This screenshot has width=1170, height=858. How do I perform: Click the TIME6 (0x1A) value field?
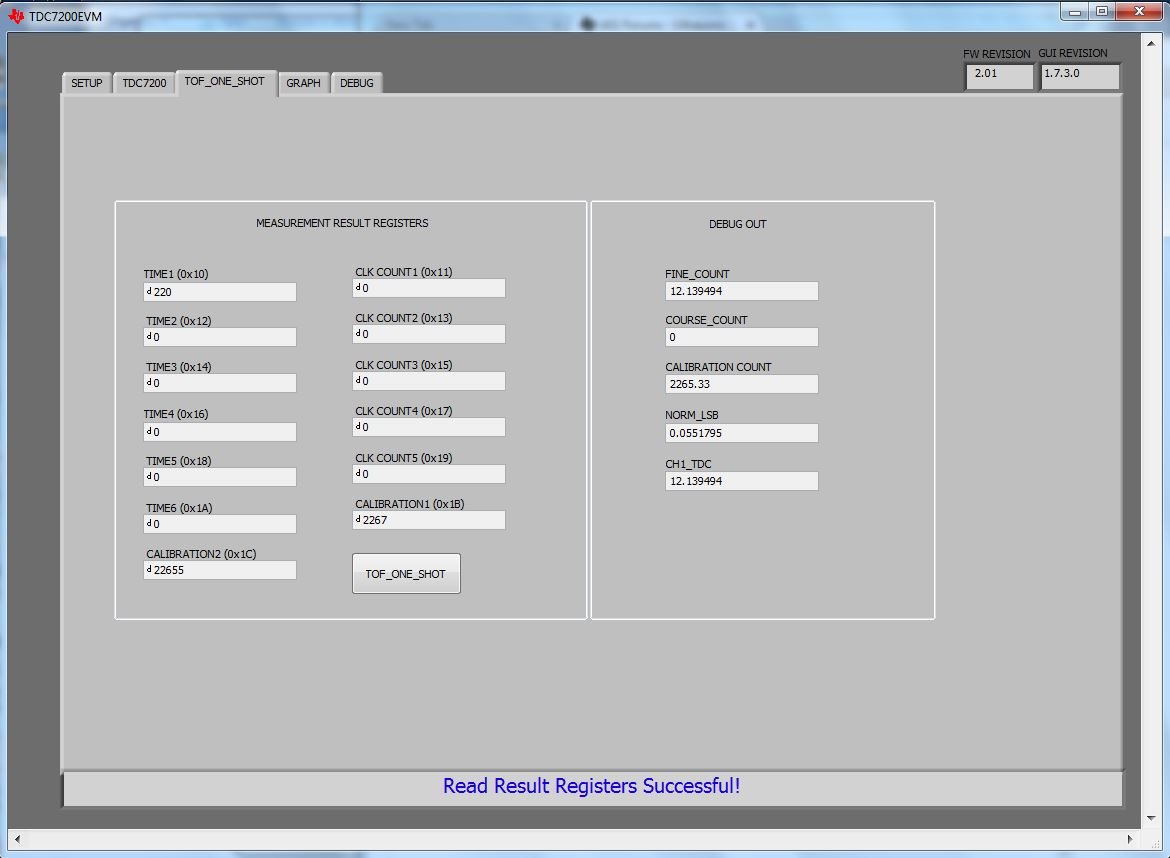click(219, 524)
